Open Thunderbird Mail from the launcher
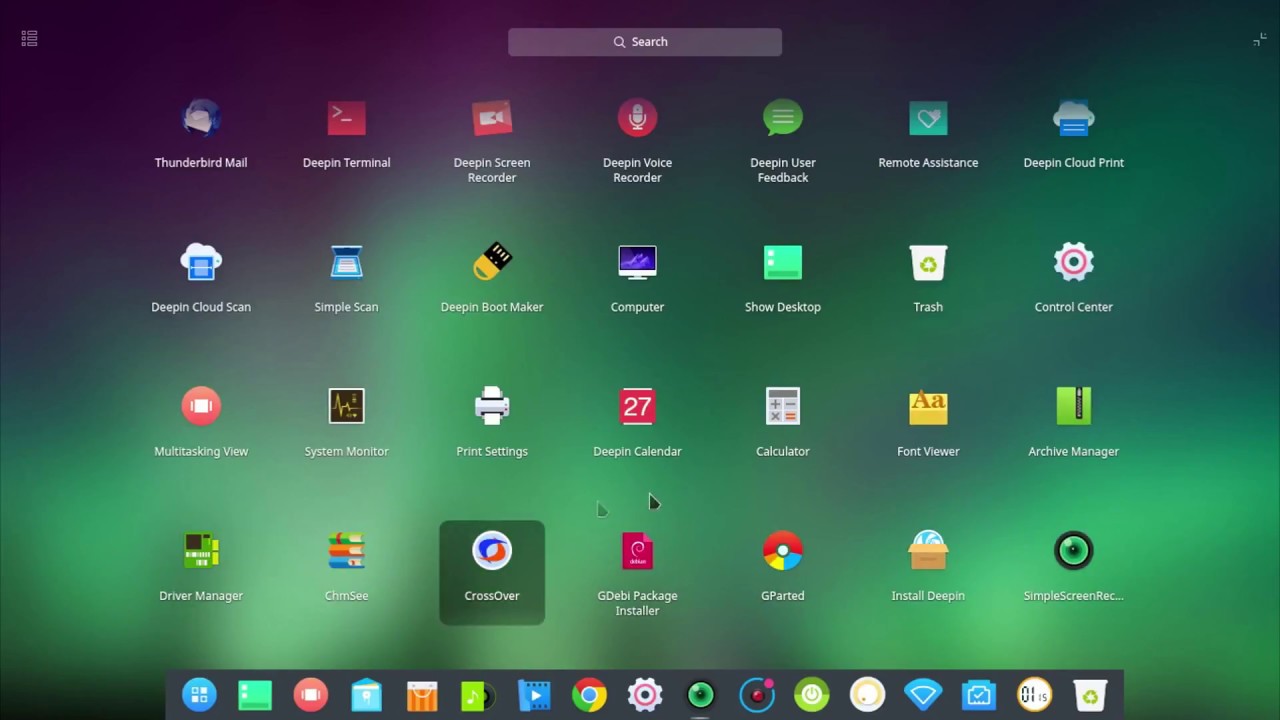The height and width of the screenshot is (720, 1280). point(201,118)
